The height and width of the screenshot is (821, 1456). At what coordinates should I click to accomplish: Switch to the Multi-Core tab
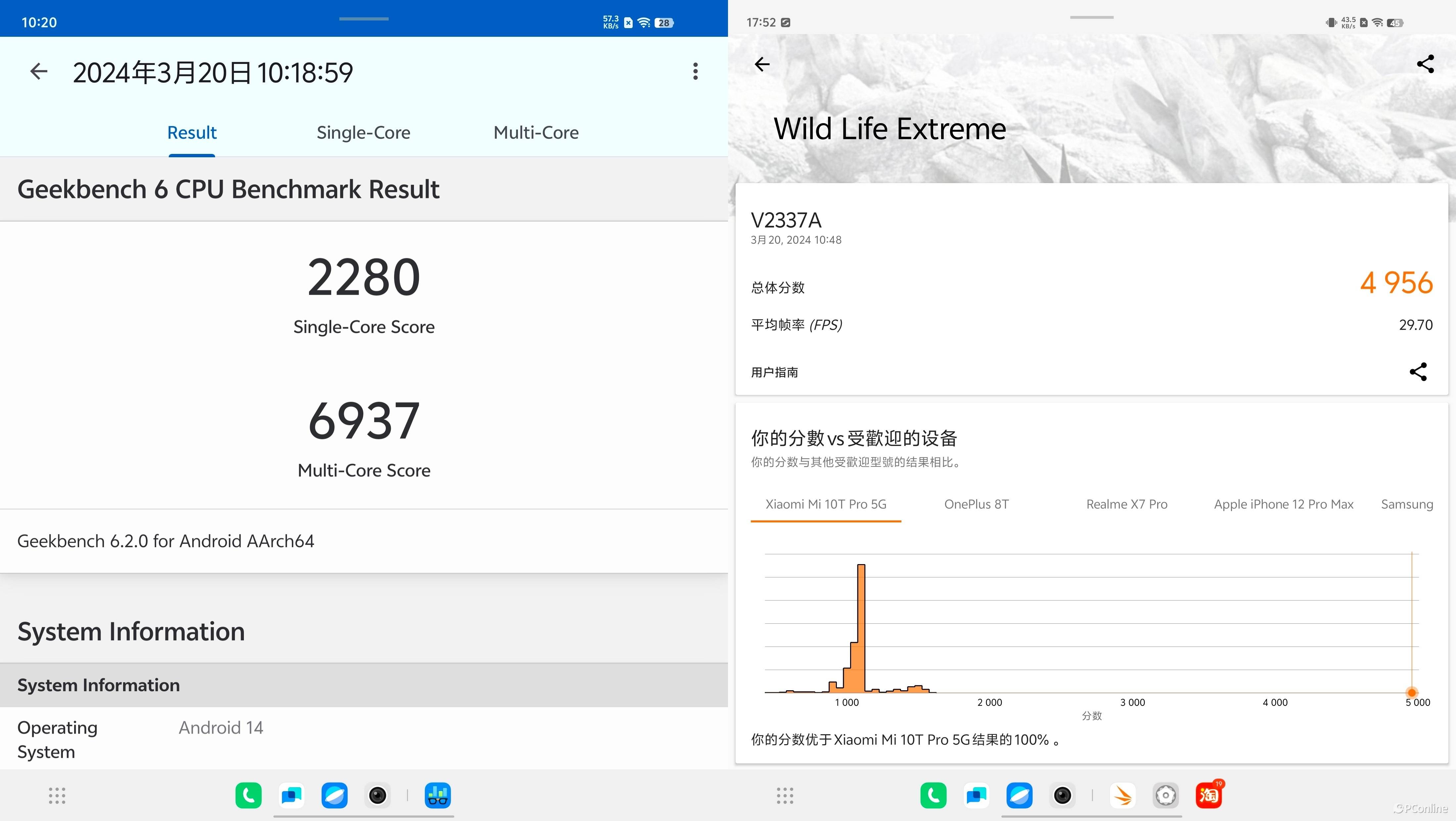coord(536,133)
